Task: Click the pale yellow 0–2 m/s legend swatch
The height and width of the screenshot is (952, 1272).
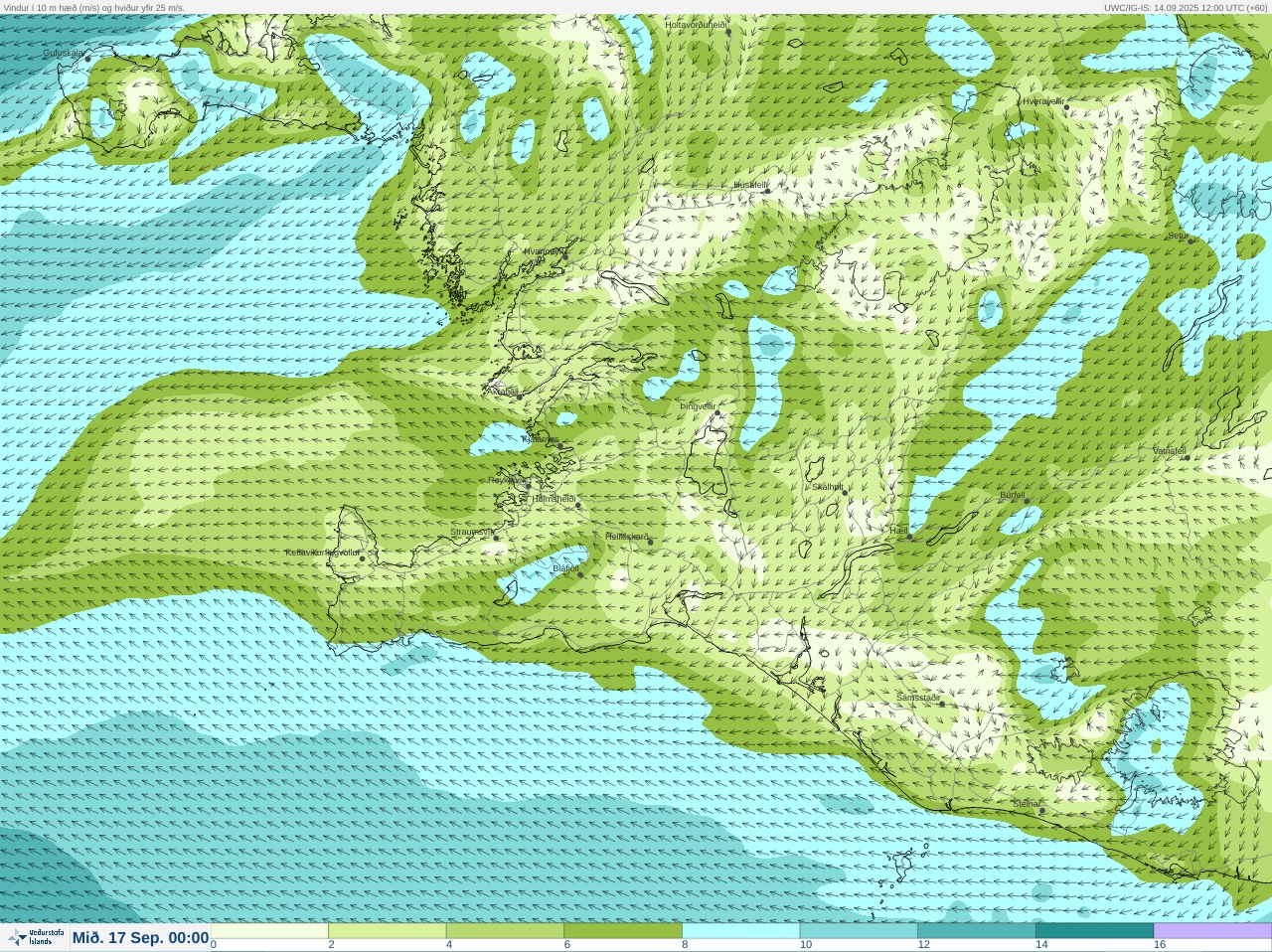Action: click(x=269, y=931)
